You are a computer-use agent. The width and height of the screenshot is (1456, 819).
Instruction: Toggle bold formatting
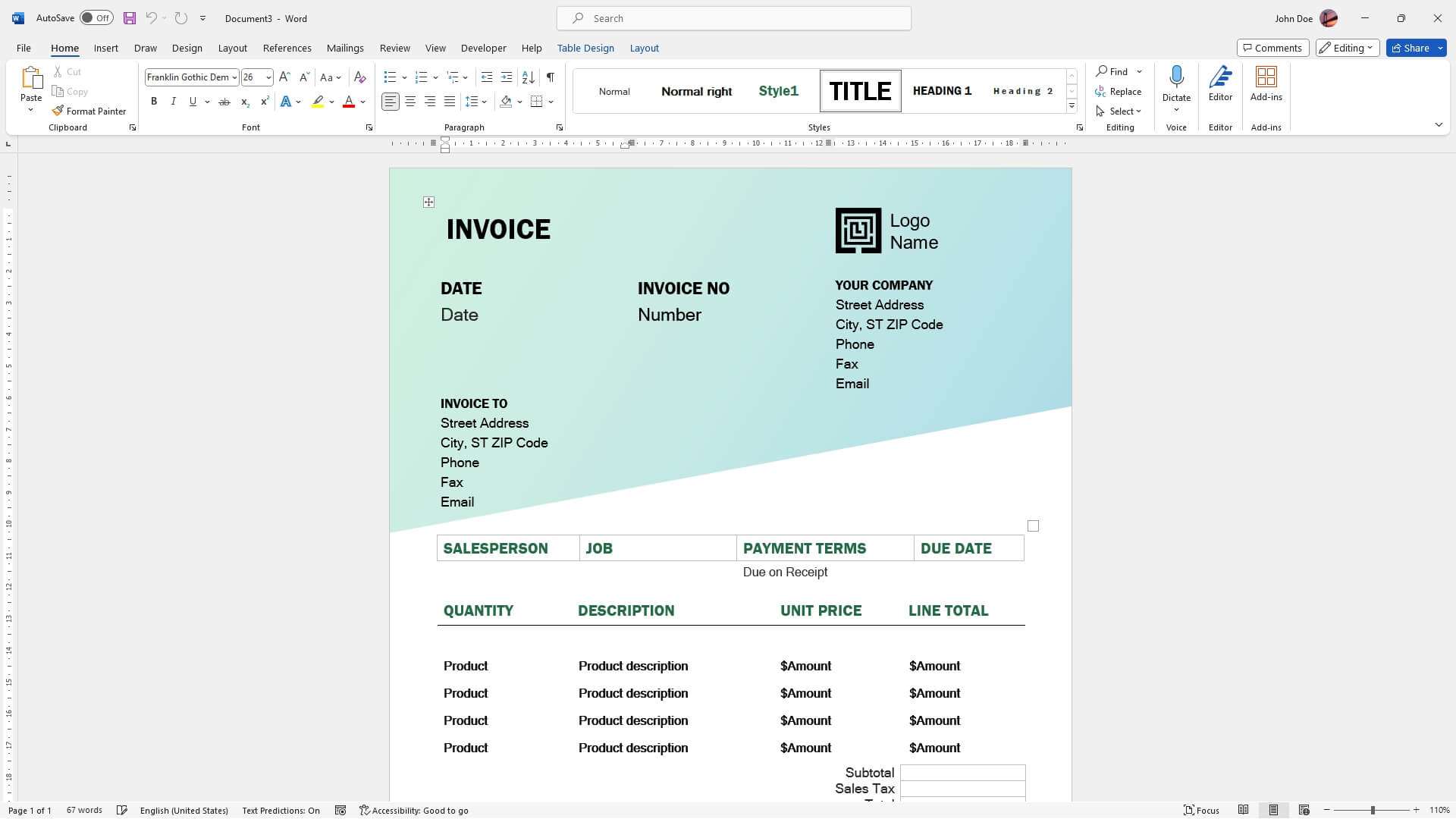[154, 101]
